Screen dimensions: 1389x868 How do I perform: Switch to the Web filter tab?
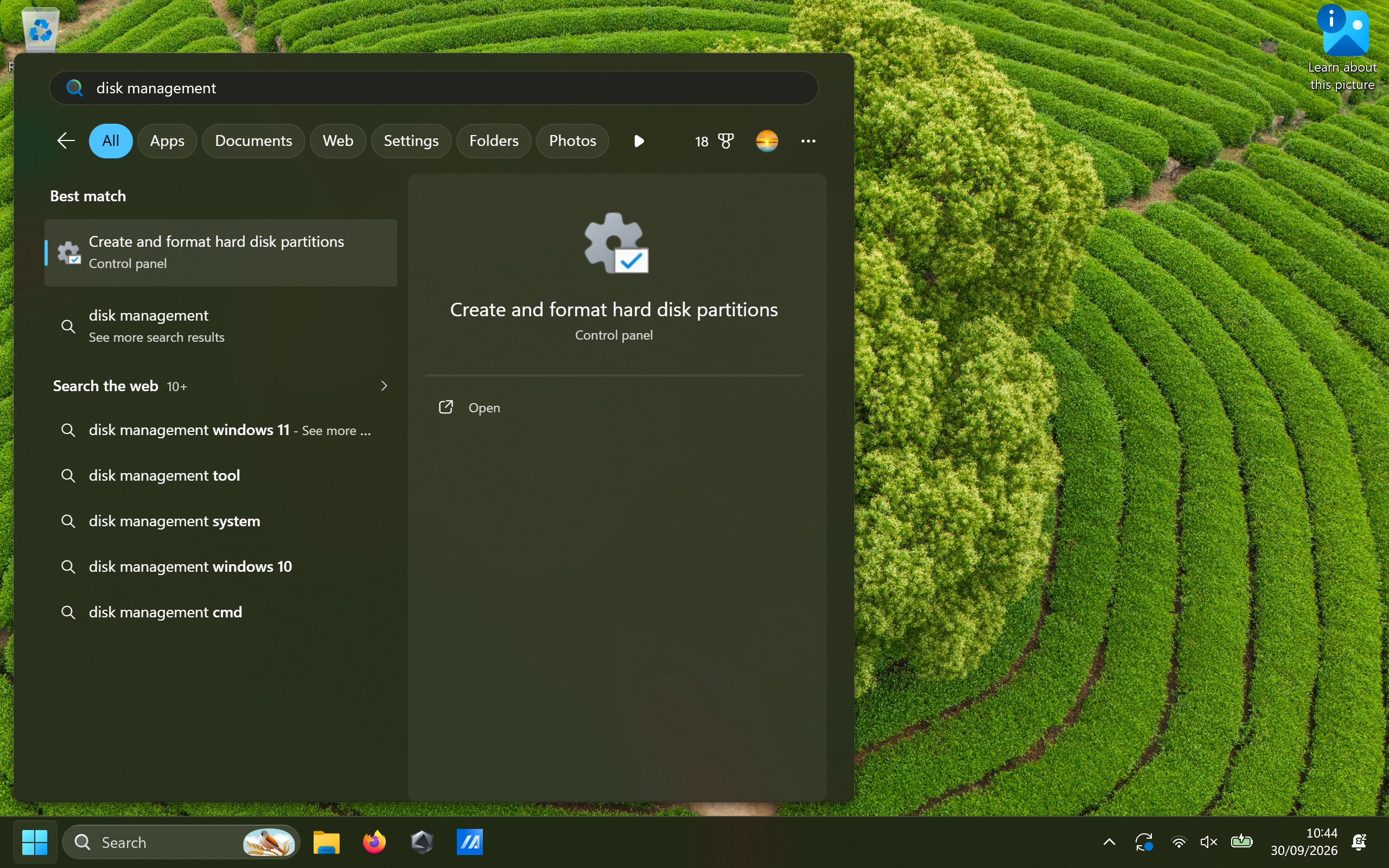(337, 141)
